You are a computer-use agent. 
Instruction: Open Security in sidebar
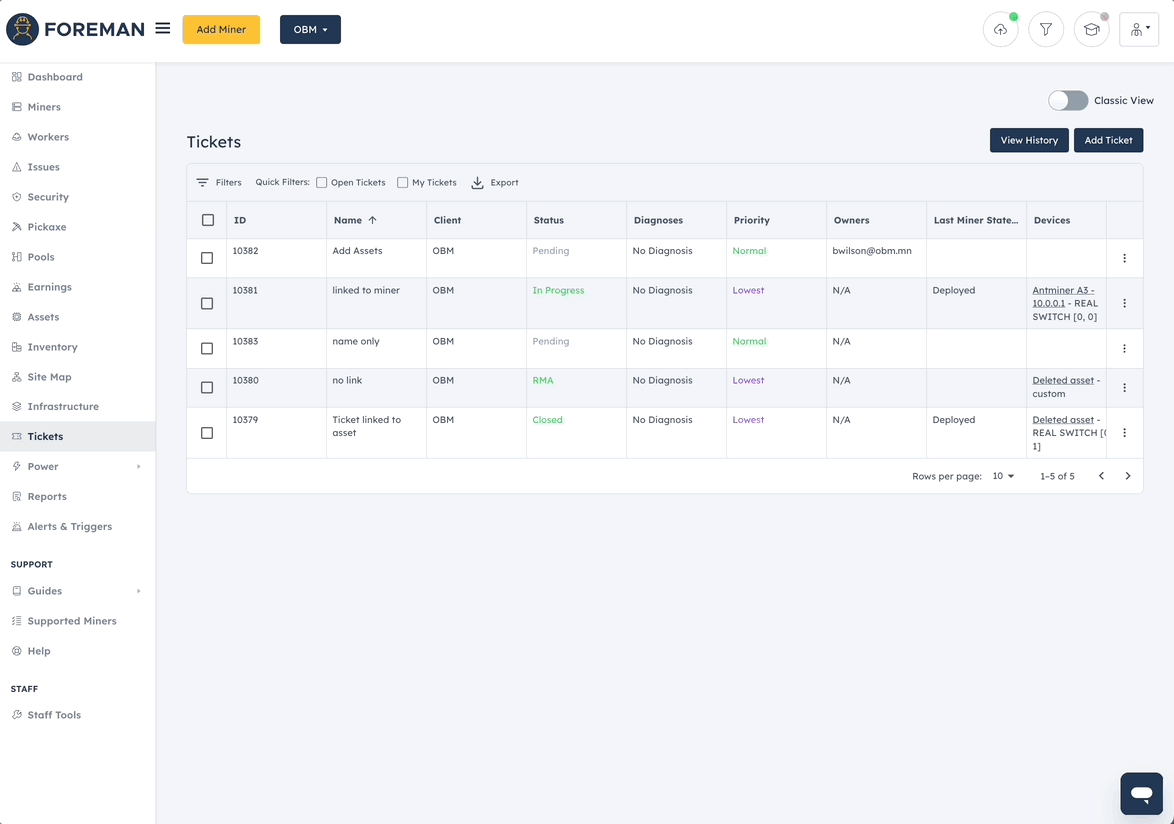[77, 197]
